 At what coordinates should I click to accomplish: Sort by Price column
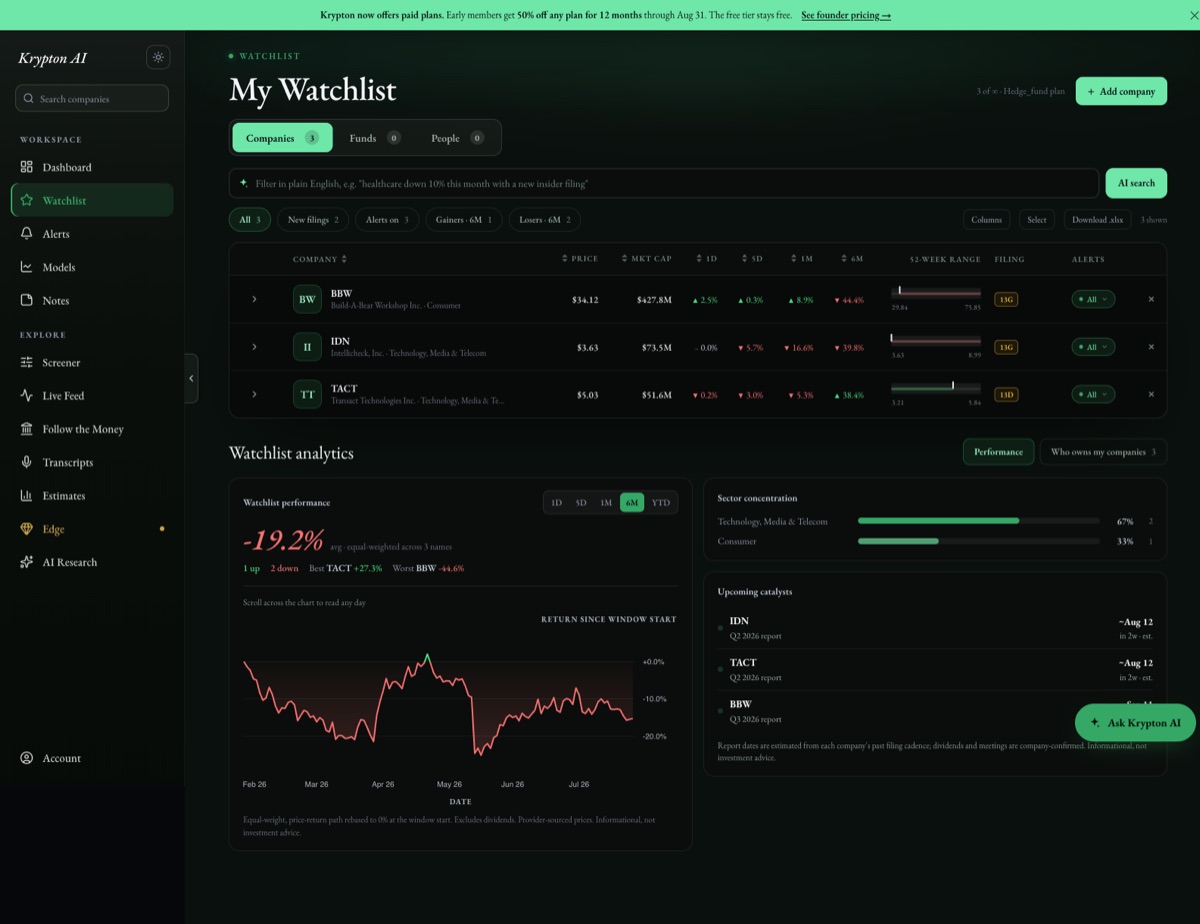(x=580, y=259)
